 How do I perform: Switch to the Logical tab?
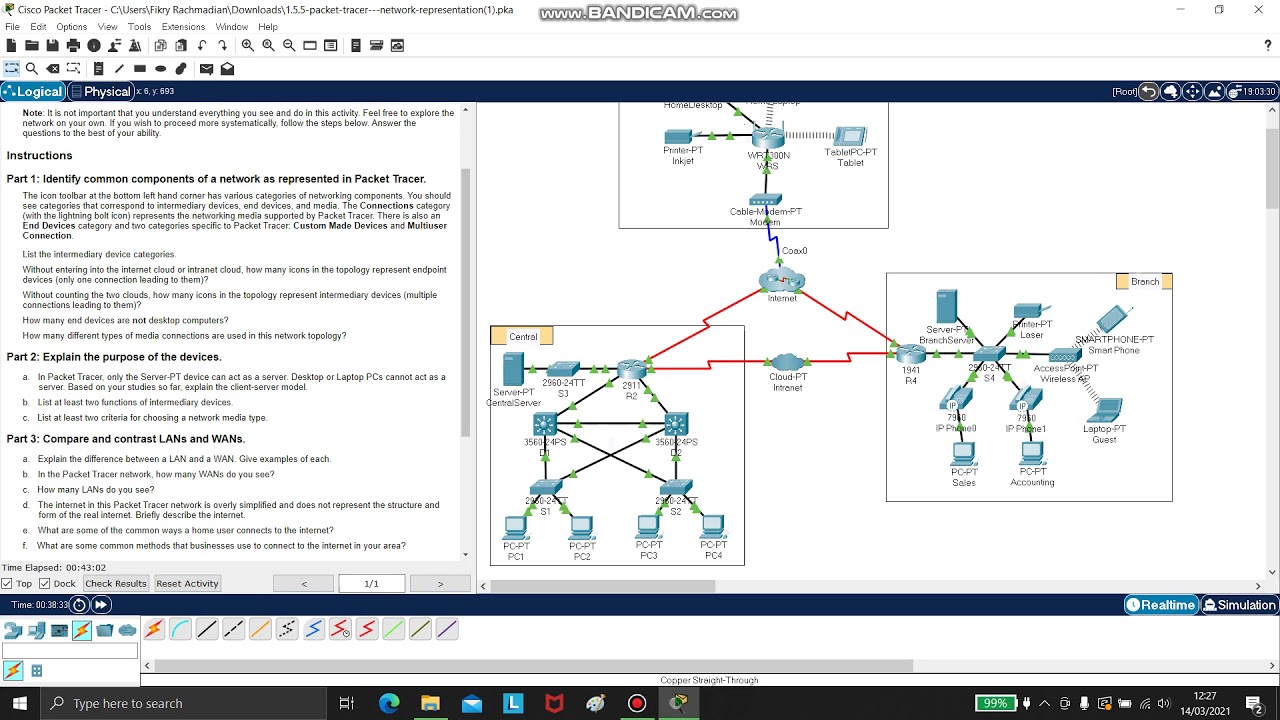[x=33, y=92]
